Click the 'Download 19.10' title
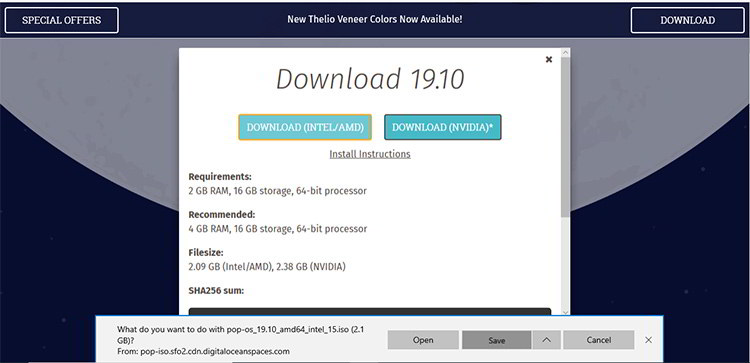 tap(370, 79)
